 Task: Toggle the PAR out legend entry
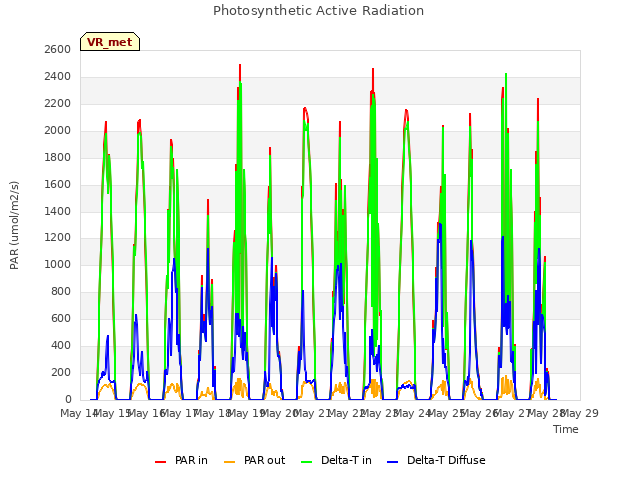(254, 460)
